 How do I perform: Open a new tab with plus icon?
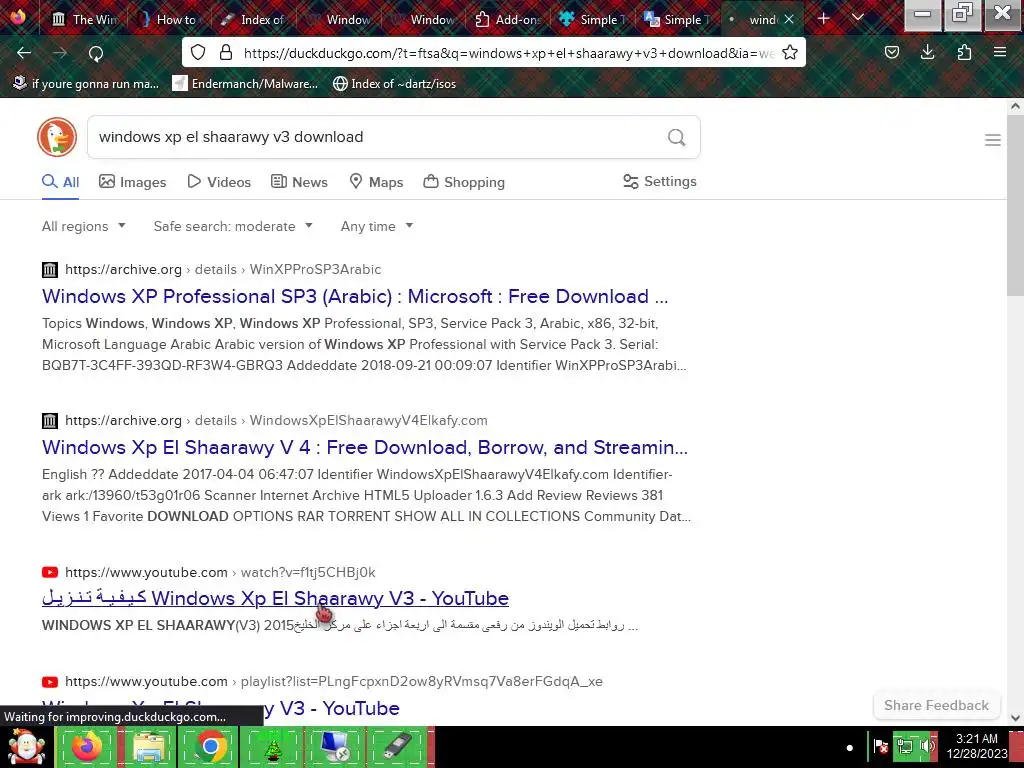click(824, 19)
